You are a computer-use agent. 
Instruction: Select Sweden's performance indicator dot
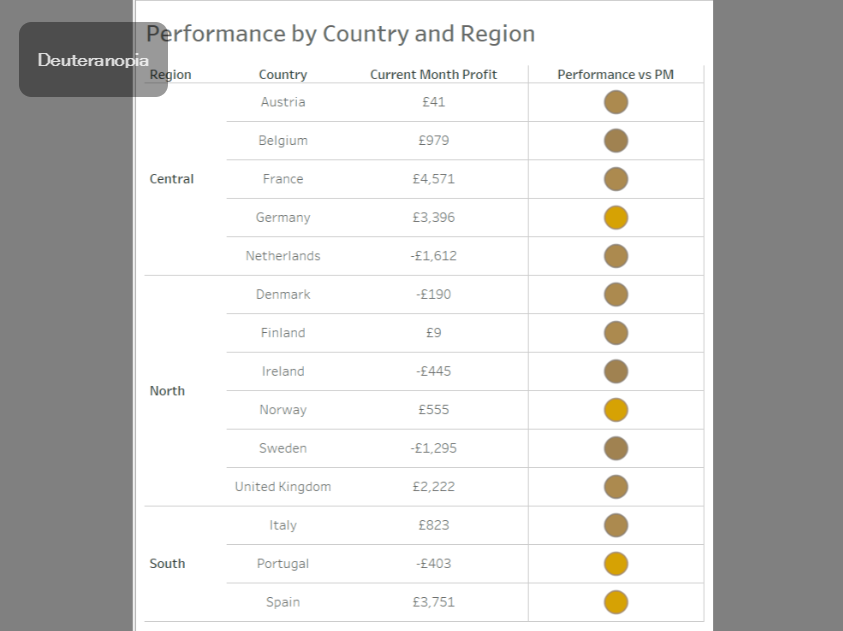[616, 448]
